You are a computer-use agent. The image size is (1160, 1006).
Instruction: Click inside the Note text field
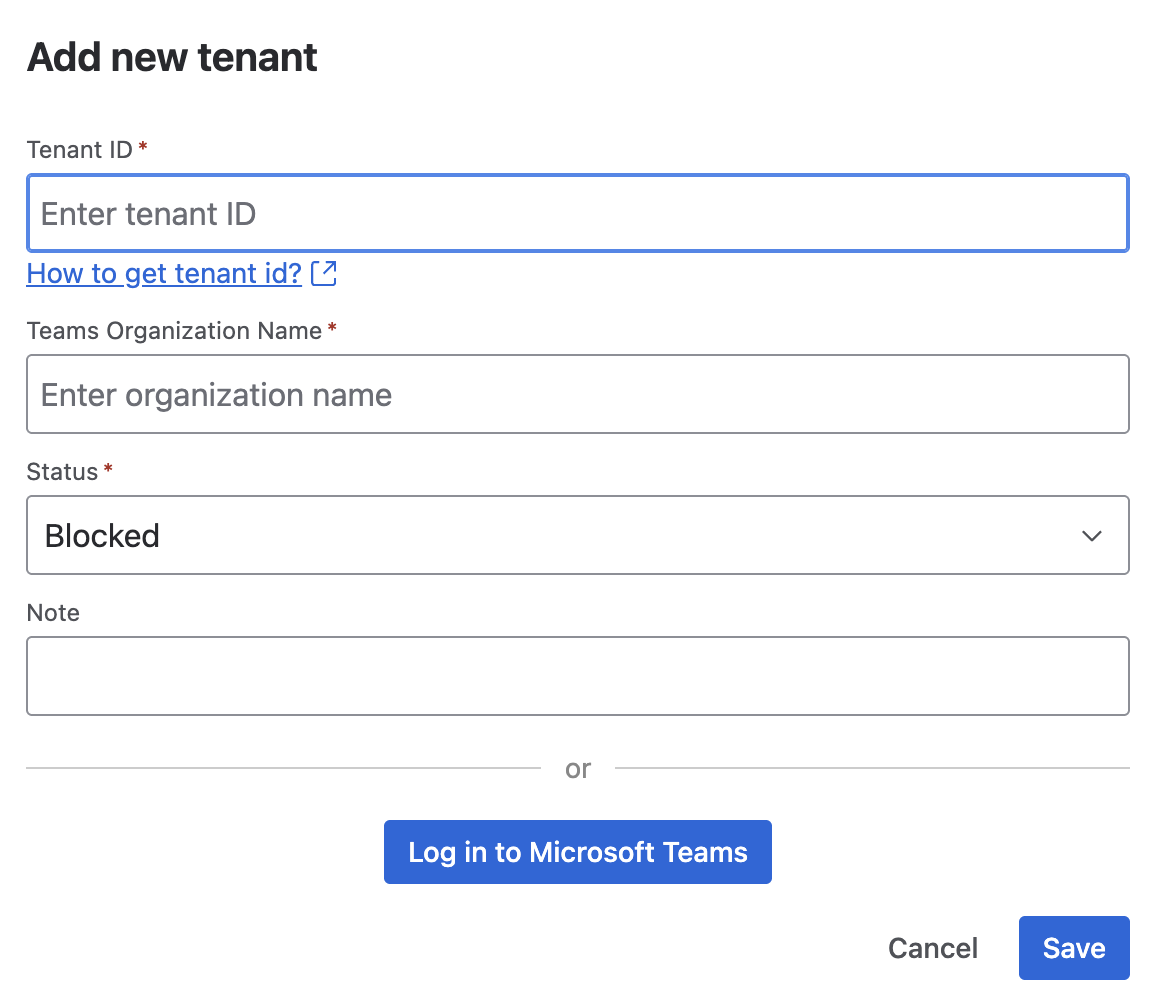point(578,676)
